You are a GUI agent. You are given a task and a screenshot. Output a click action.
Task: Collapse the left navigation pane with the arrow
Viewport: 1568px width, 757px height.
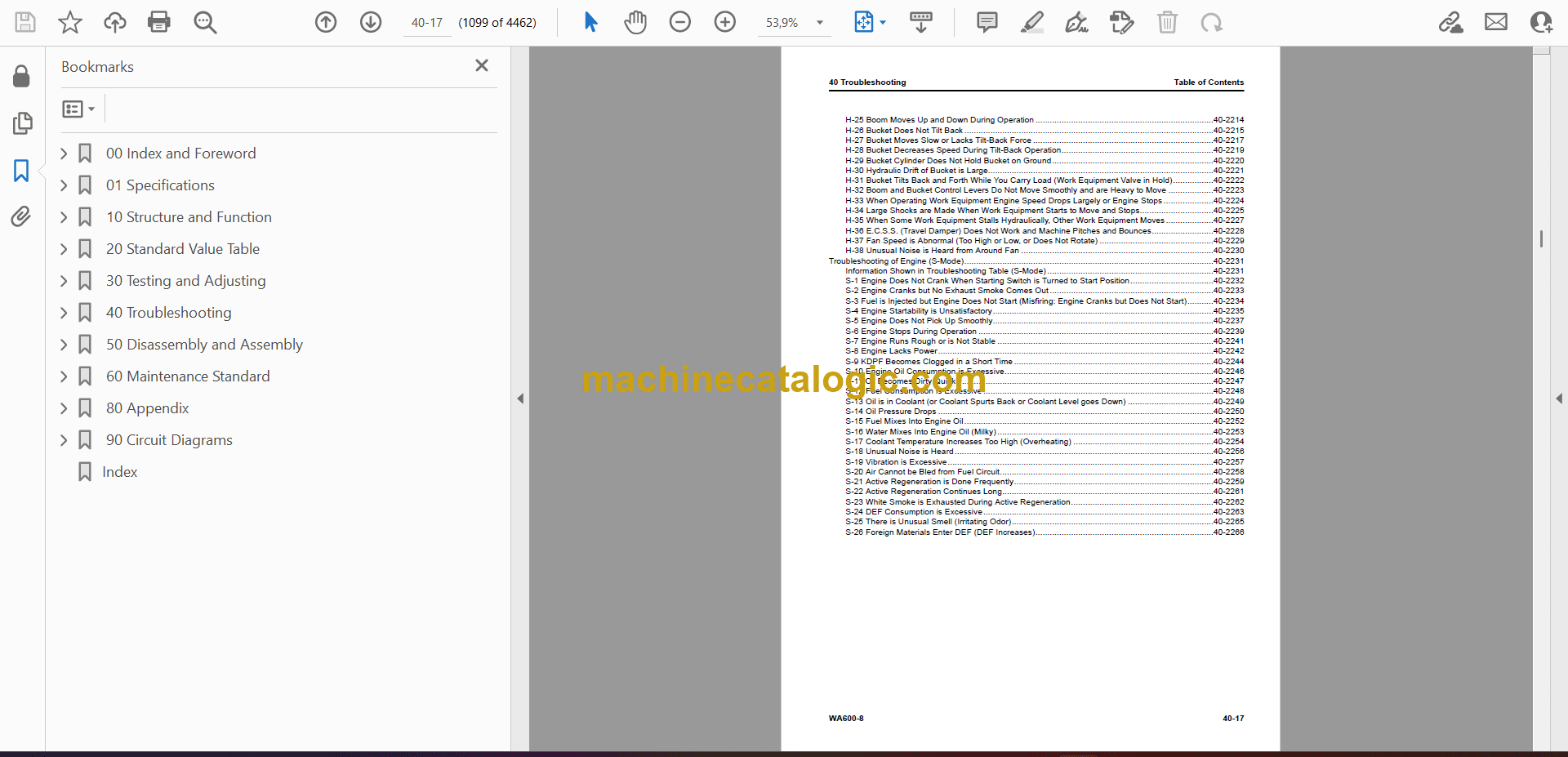tap(520, 399)
